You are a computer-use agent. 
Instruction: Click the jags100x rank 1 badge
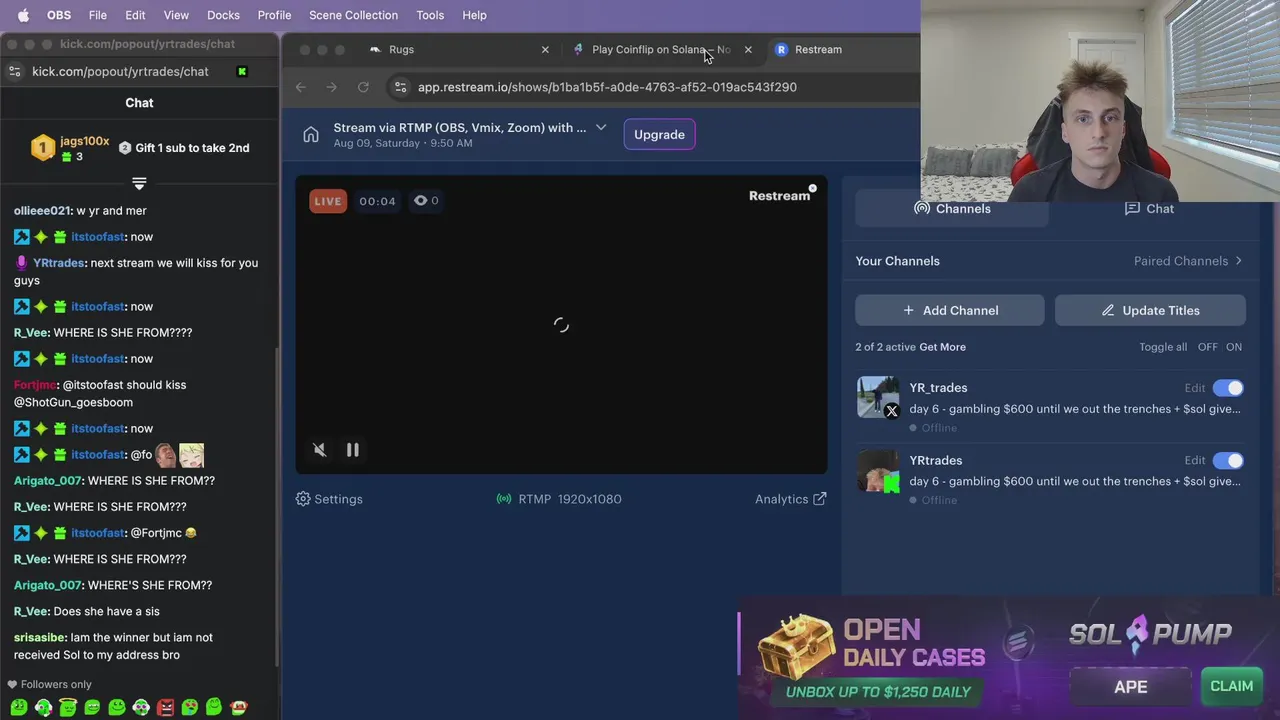[x=43, y=148]
